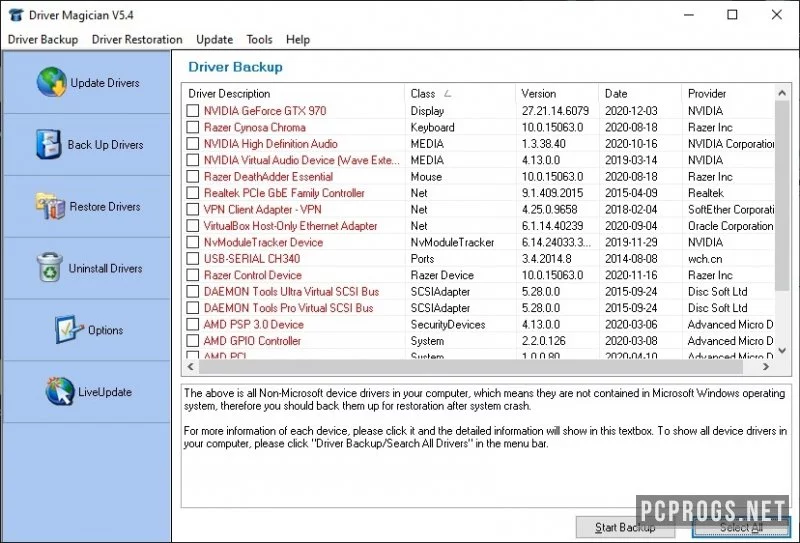The image size is (800, 543).
Task: Click date cell 2018-02-04
Action: (x=631, y=209)
